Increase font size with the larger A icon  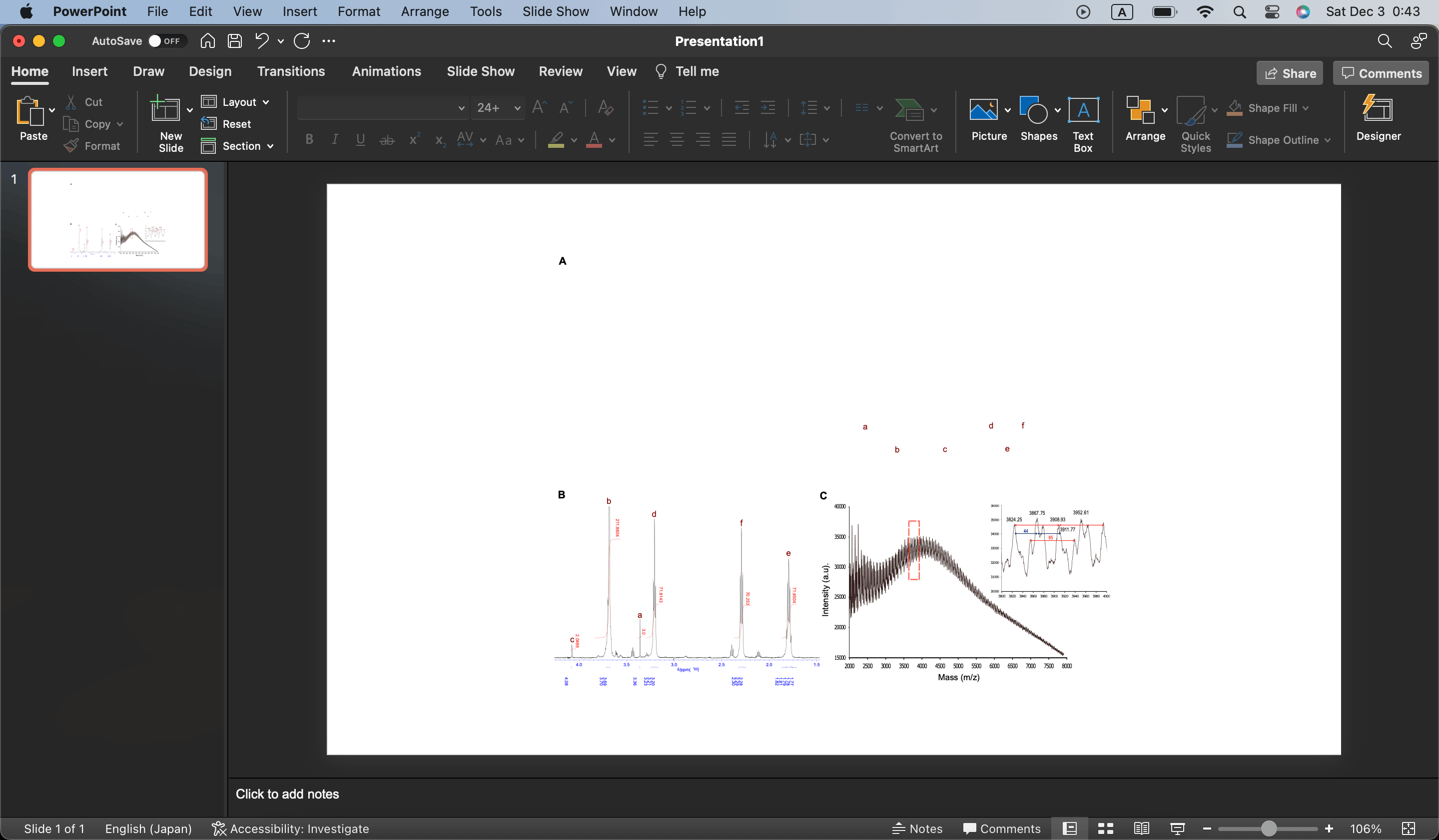pos(539,107)
